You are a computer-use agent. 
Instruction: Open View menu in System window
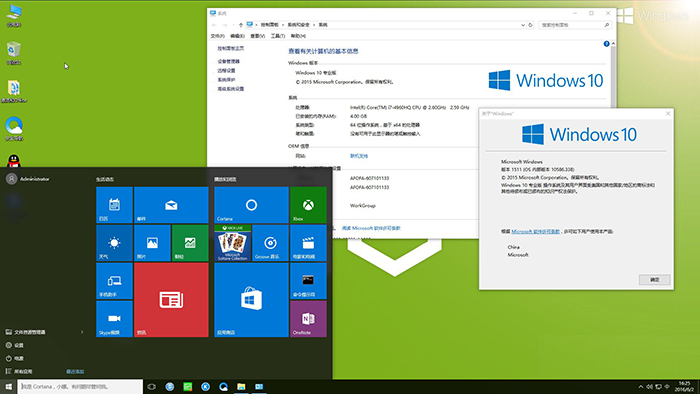coord(258,36)
